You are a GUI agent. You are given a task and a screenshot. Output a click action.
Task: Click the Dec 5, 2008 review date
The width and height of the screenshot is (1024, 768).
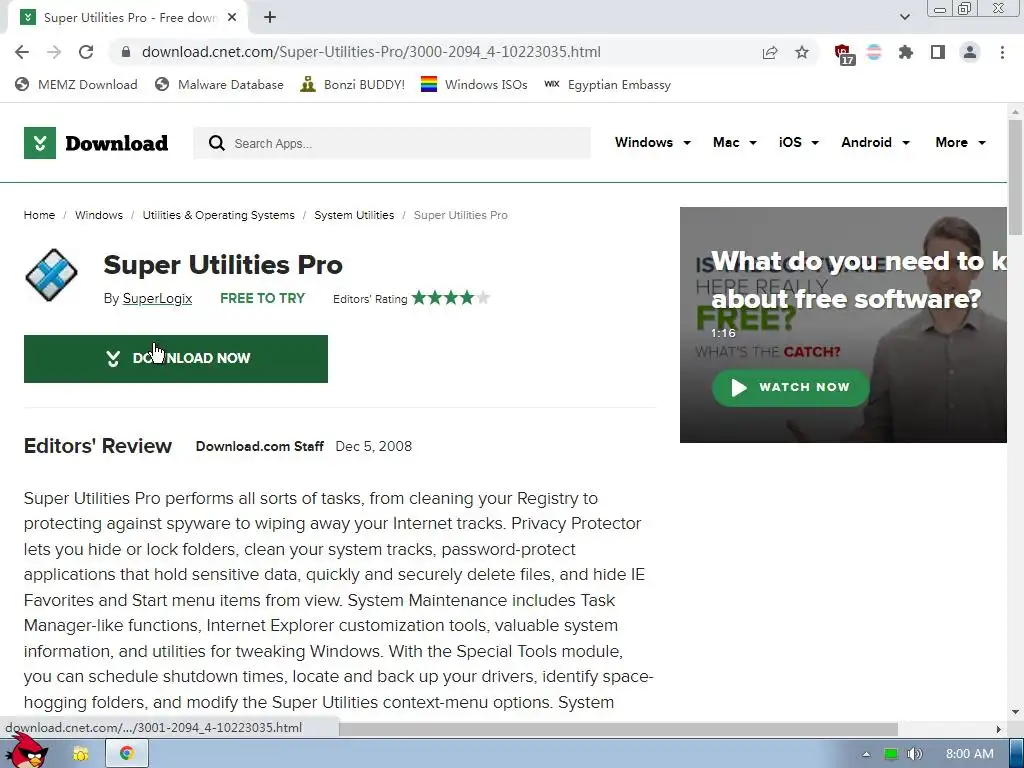(374, 446)
